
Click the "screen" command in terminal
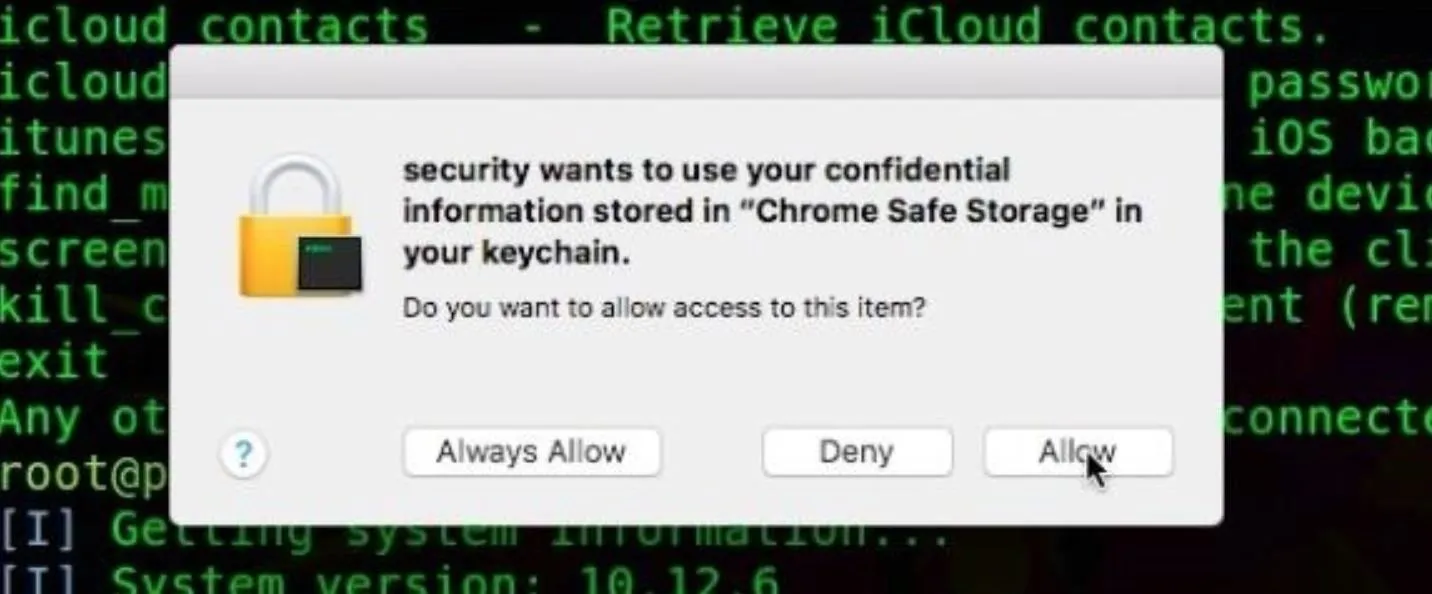coord(83,250)
